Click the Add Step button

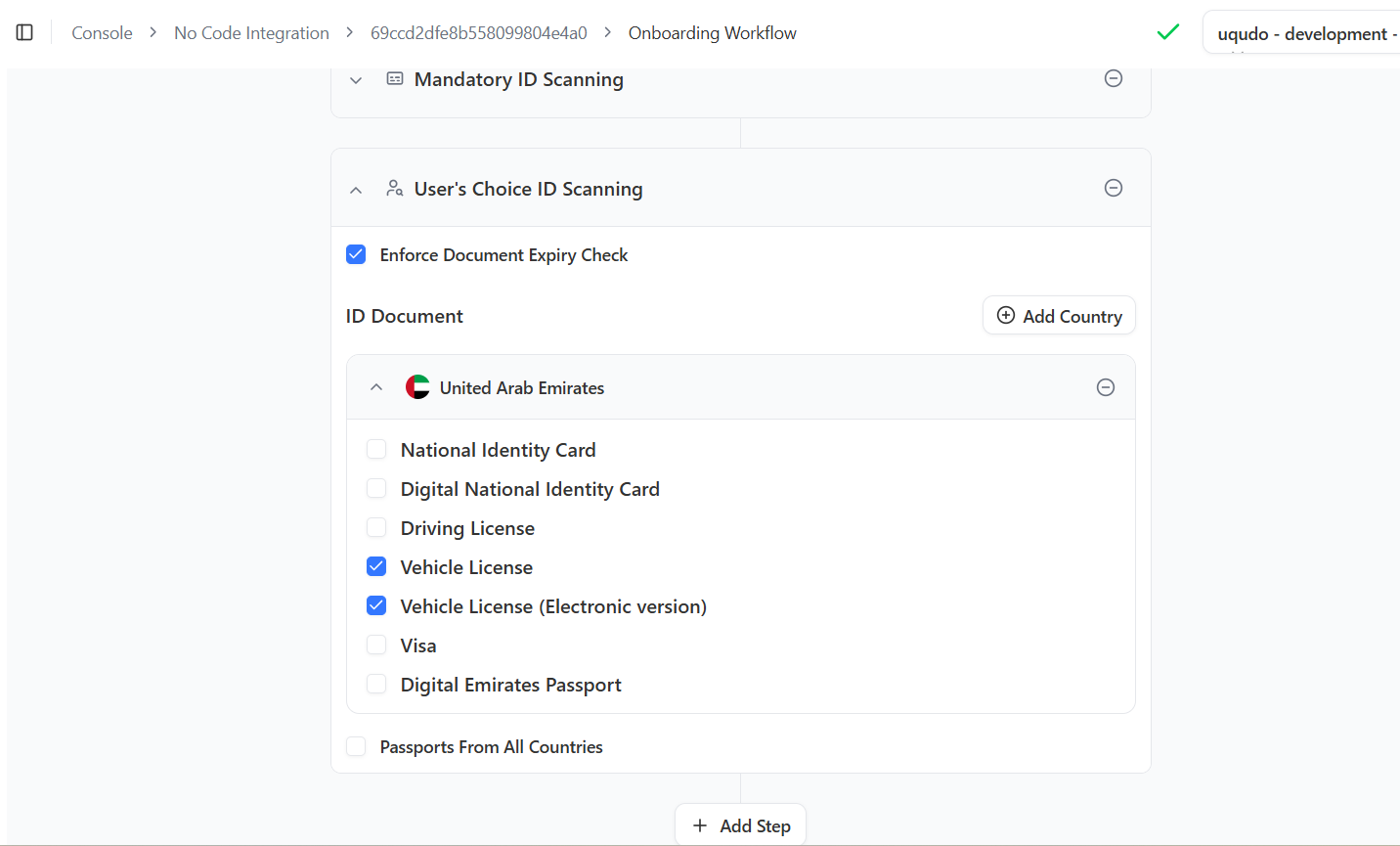pyautogui.click(x=740, y=825)
